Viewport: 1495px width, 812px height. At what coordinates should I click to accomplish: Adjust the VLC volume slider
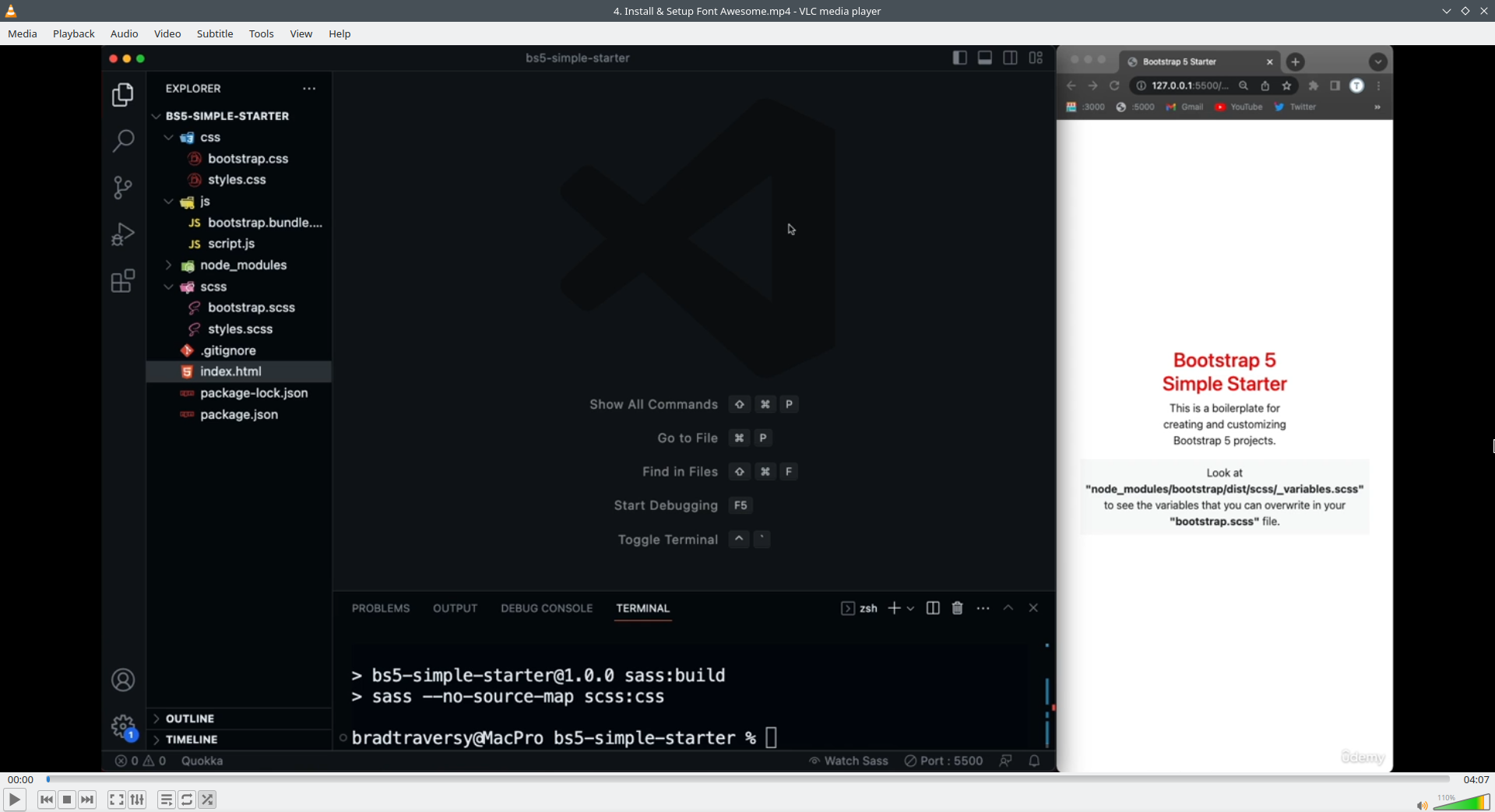[1462, 803]
